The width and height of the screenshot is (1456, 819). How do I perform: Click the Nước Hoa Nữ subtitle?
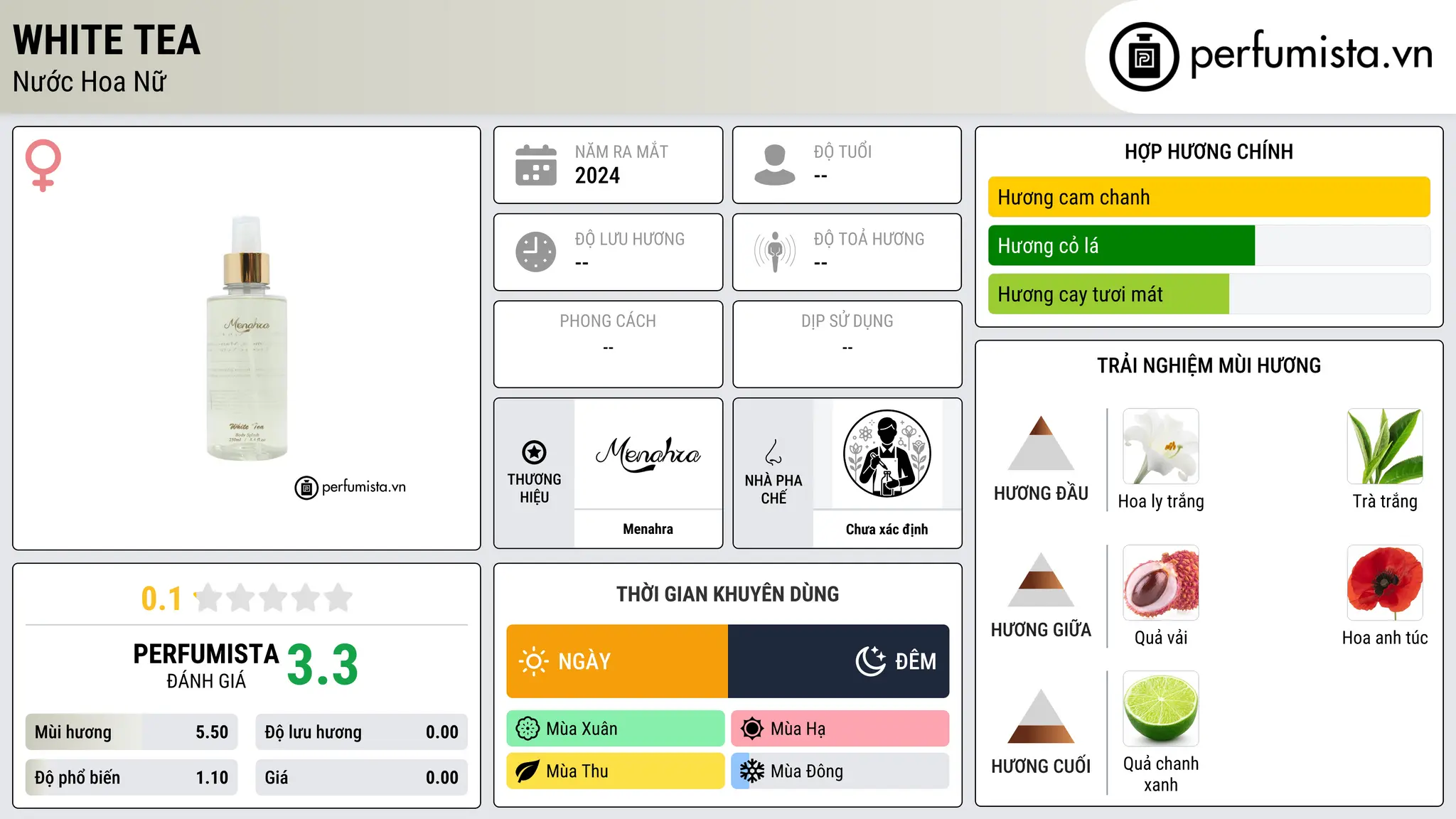click(x=90, y=82)
